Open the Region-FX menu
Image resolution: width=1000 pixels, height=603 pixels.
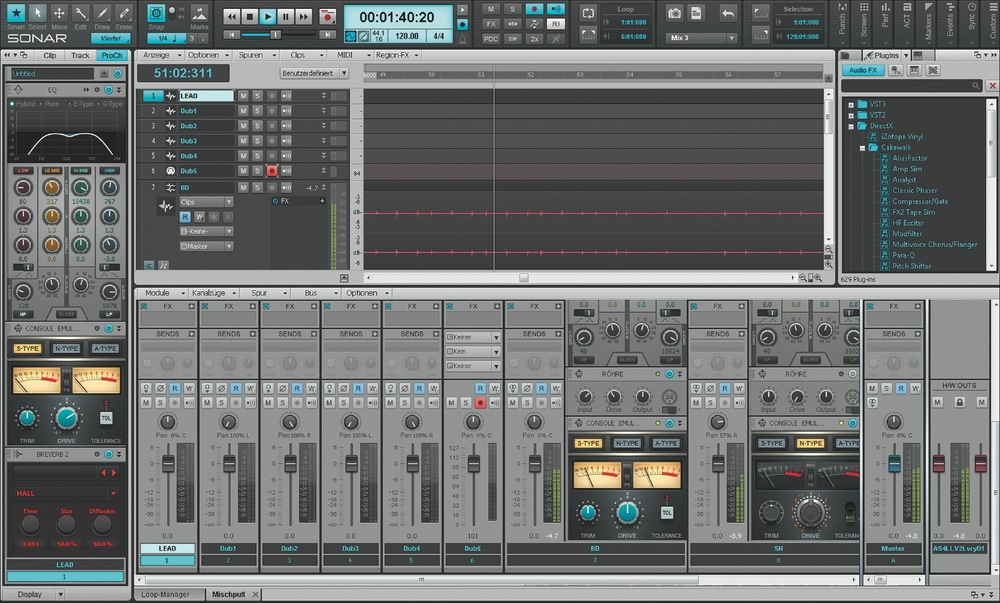[397, 55]
